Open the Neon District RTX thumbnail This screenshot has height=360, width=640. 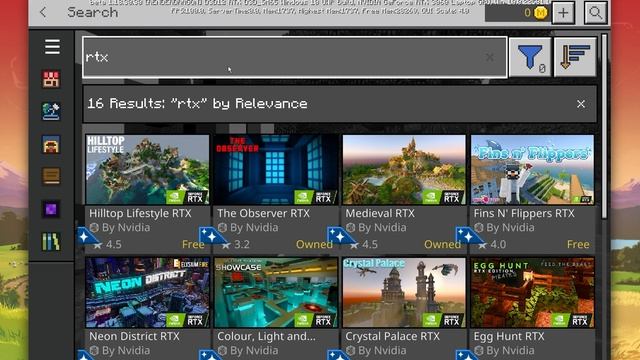[x=147, y=292]
